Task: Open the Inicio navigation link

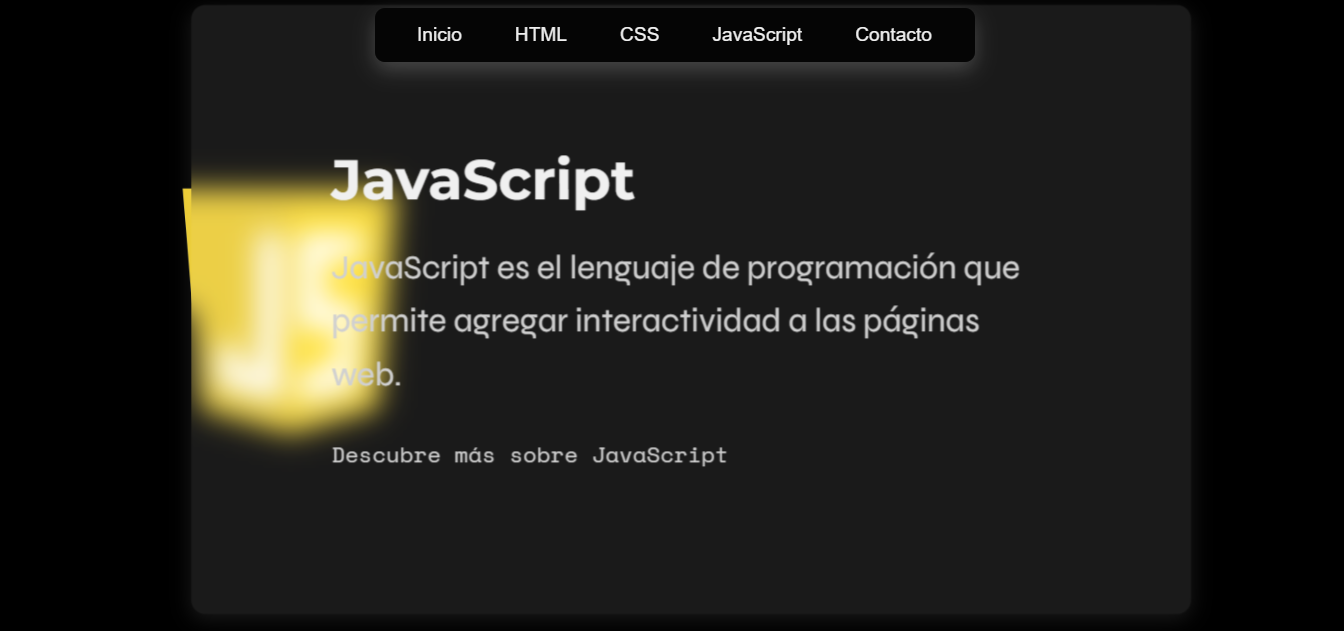Action: coord(439,35)
